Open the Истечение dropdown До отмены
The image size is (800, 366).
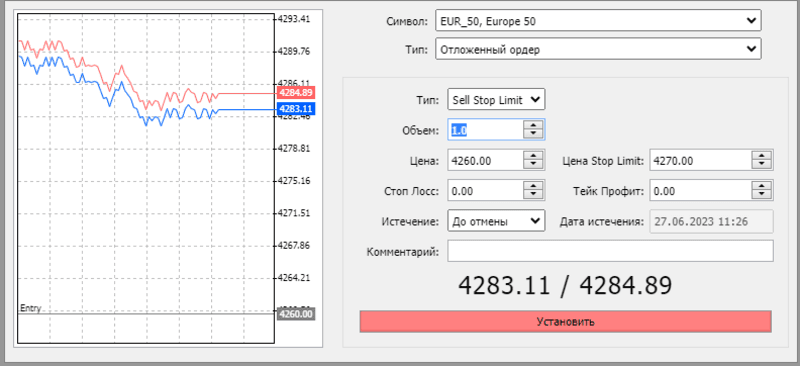(496, 221)
